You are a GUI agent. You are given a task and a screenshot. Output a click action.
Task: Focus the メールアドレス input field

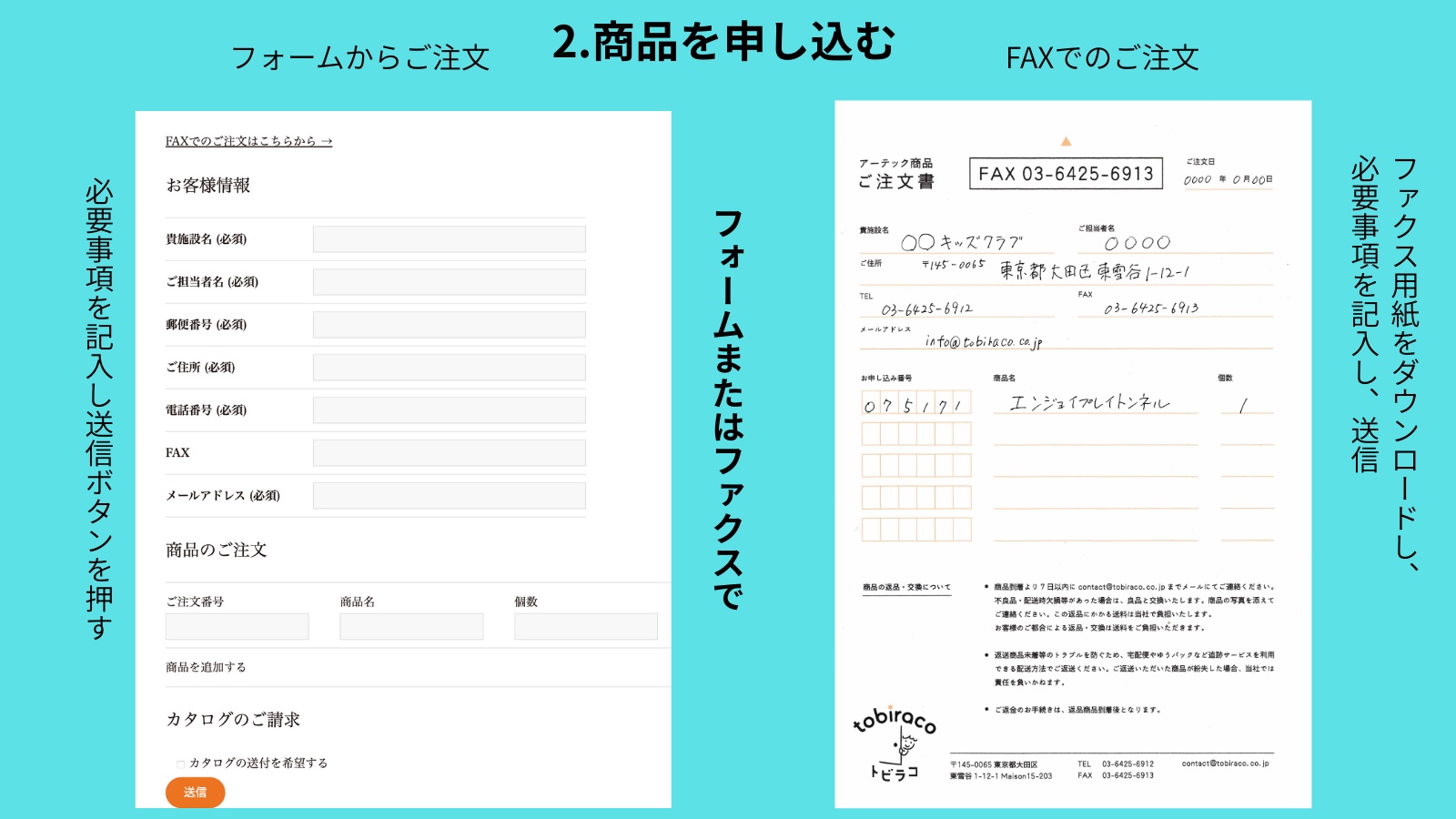(449, 496)
